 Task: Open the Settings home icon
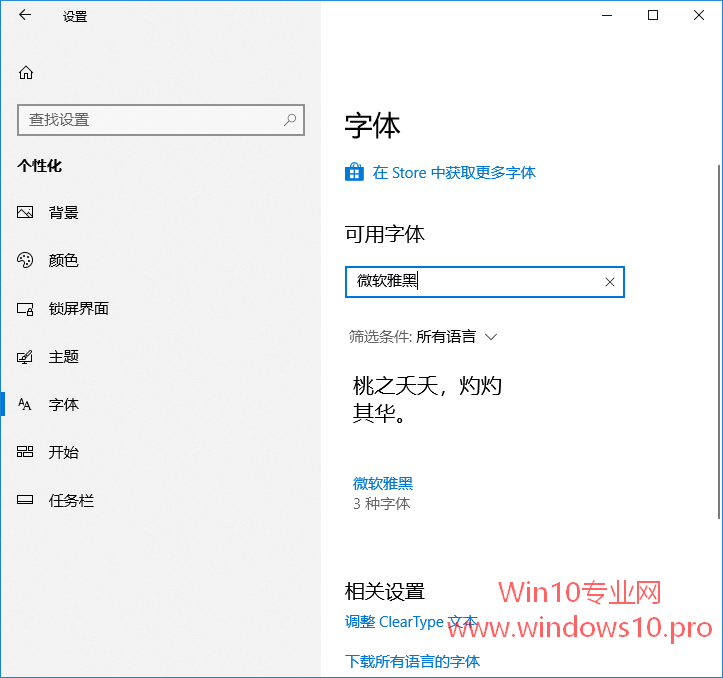[x=26, y=72]
